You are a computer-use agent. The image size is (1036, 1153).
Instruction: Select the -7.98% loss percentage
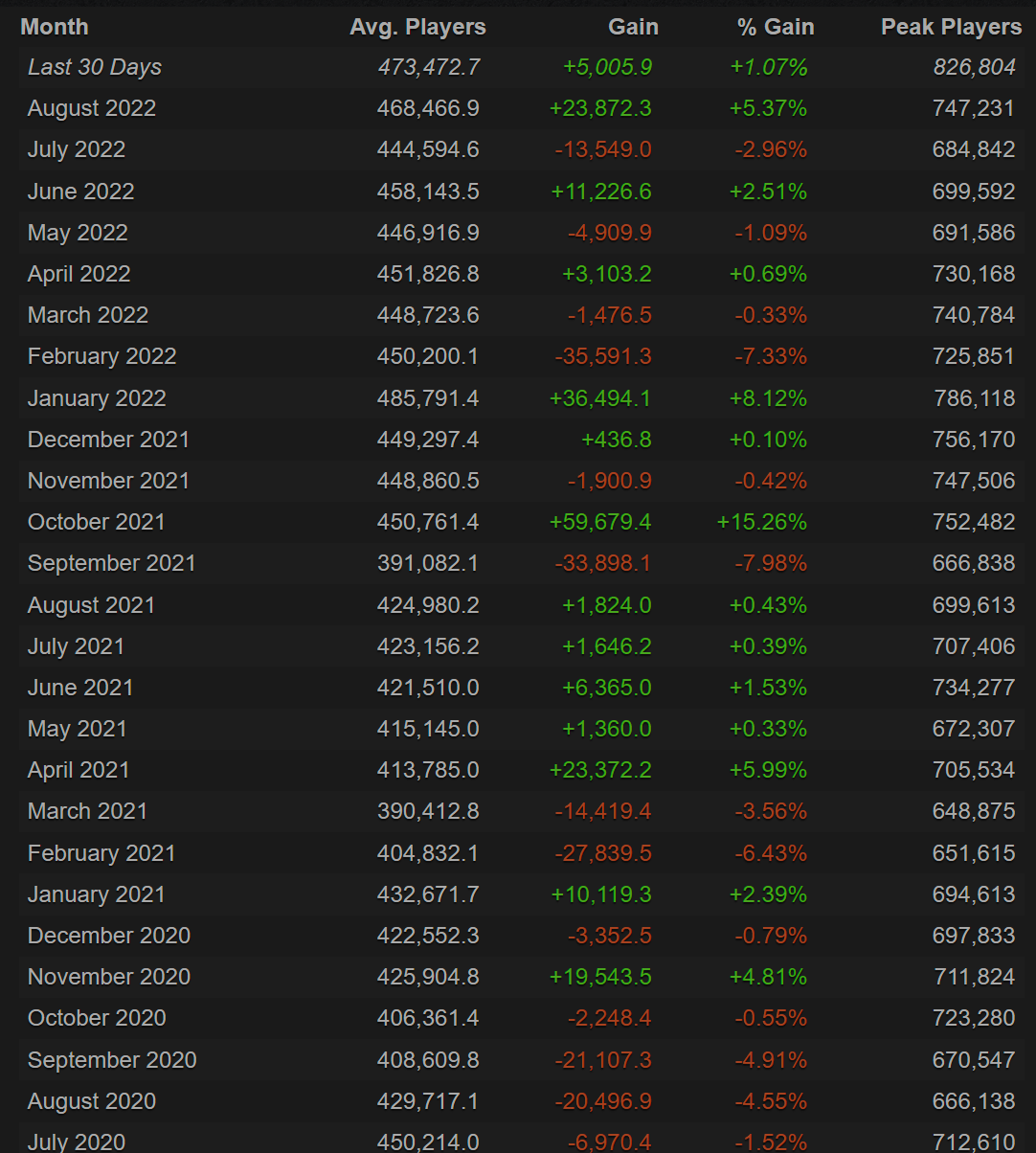coord(771,563)
